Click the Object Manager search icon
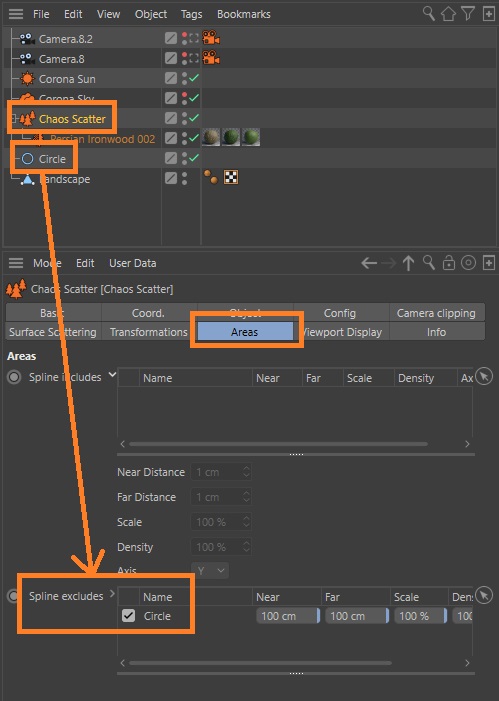Image resolution: width=499 pixels, height=701 pixels. [x=428, y=14]
